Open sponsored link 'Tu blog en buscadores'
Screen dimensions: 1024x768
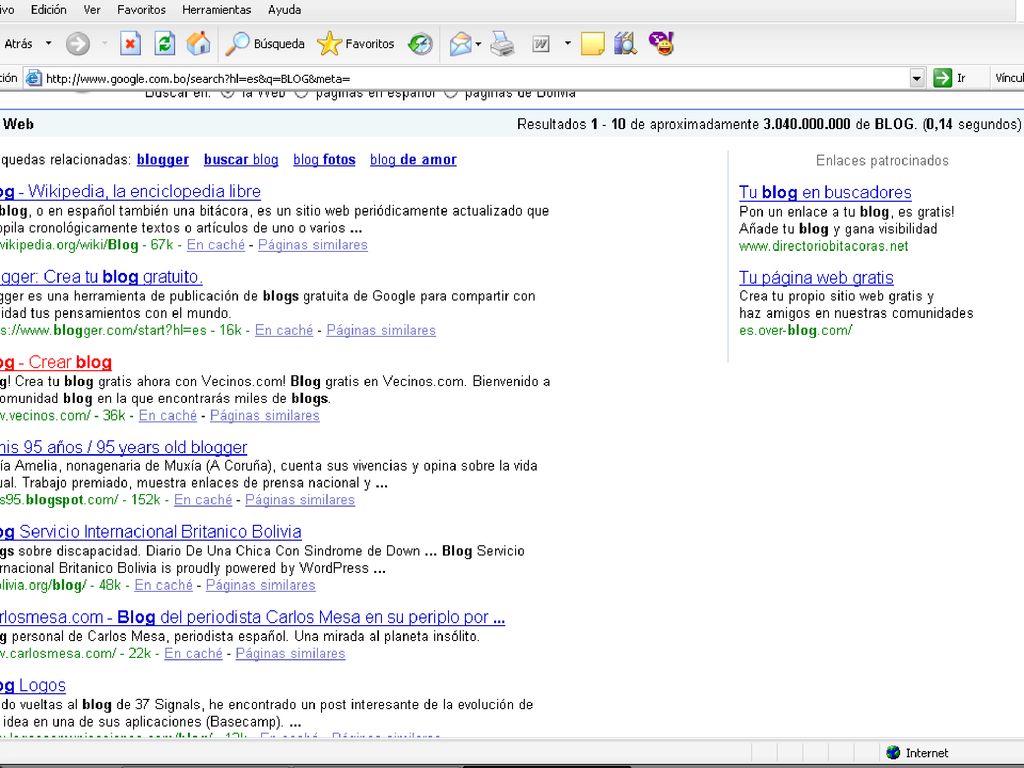pos(825,193)
